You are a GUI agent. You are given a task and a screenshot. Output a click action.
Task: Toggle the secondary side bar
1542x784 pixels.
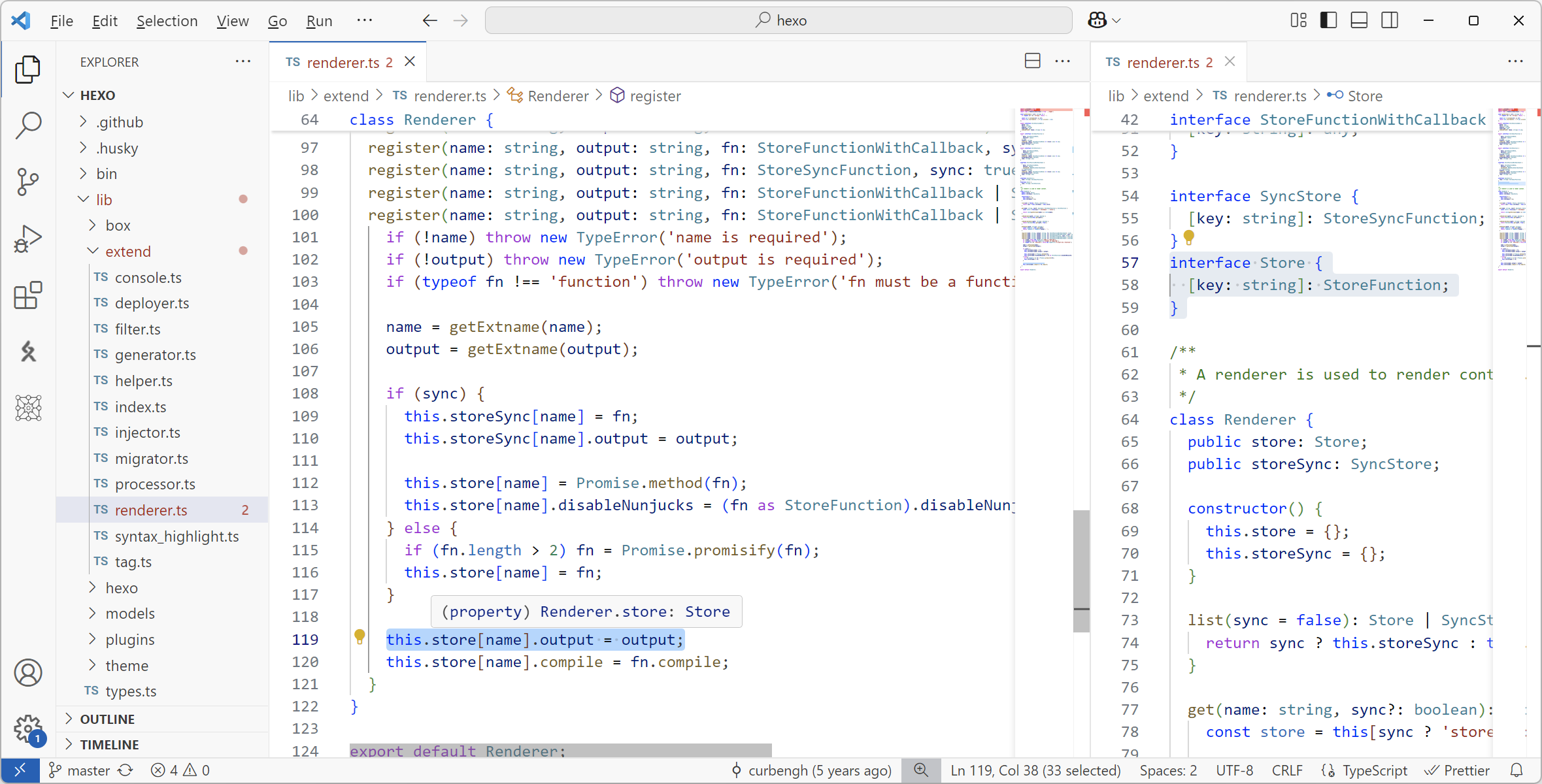tap(1390, 20)
